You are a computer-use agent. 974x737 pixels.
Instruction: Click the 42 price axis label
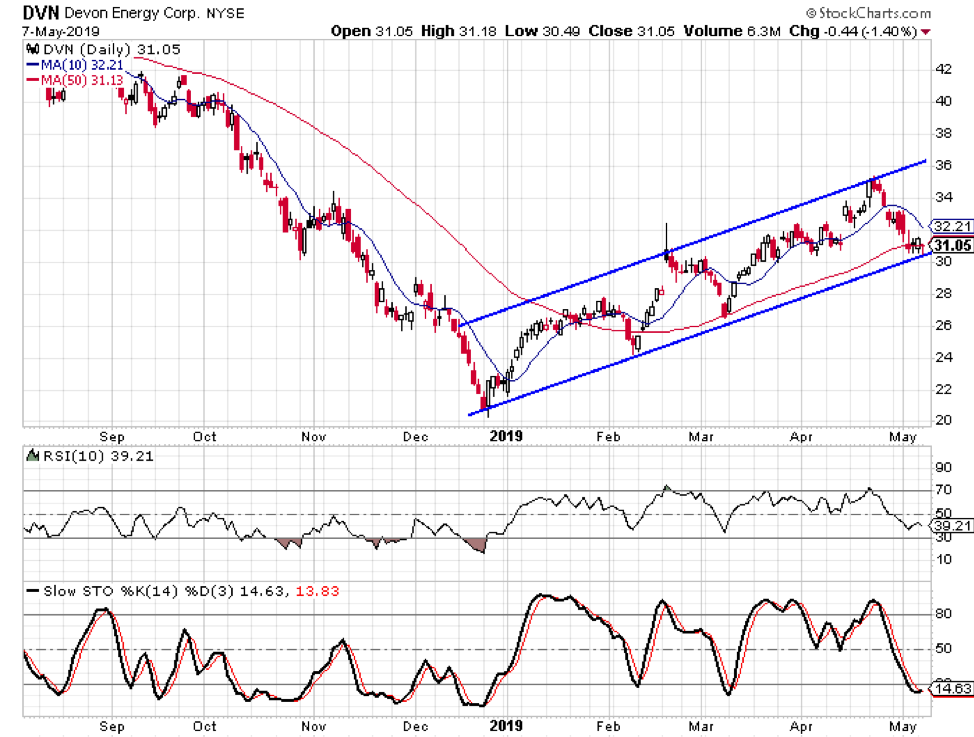click(944, 69)
